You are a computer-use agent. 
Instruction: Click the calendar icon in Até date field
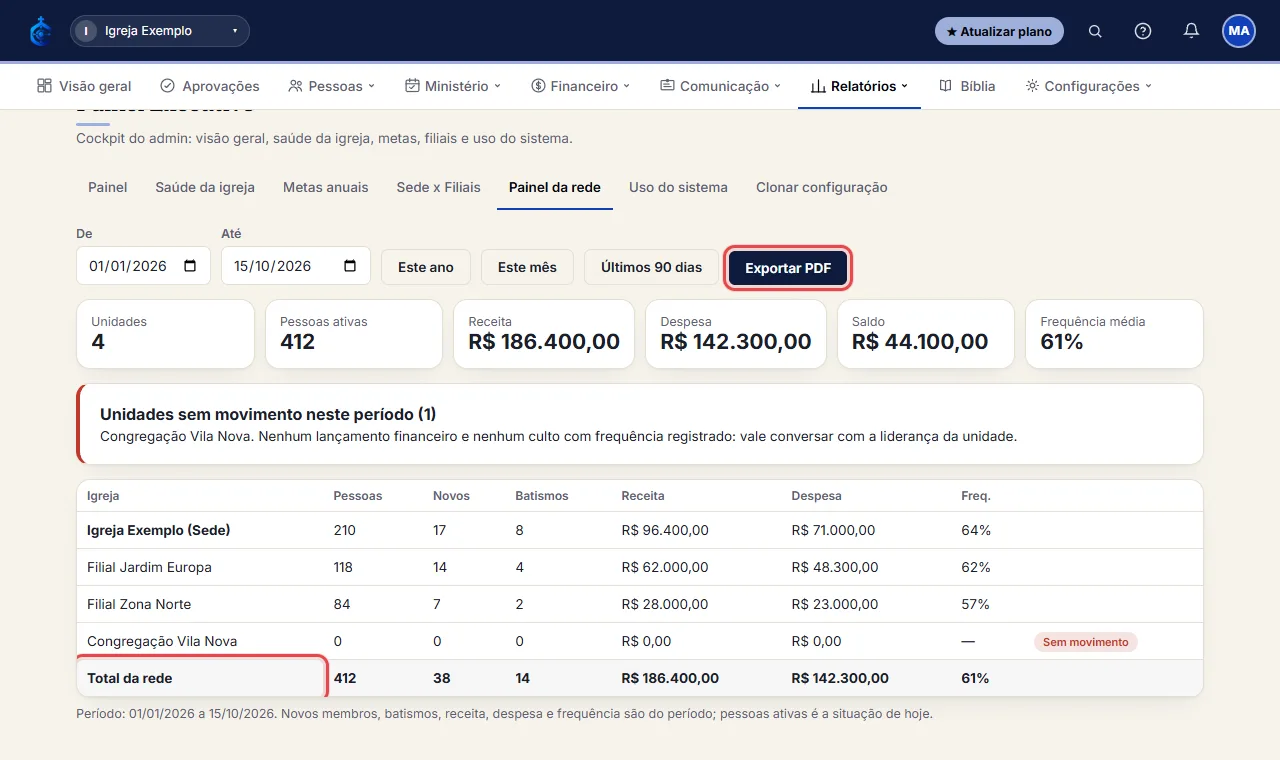350,266
